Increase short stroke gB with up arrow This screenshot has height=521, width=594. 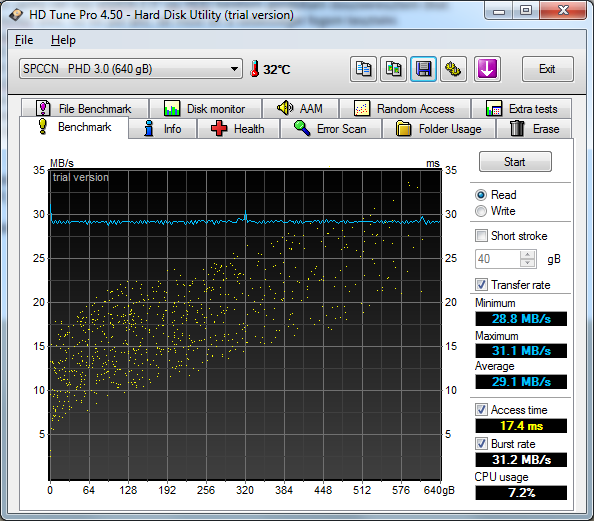tap(527, 255)
